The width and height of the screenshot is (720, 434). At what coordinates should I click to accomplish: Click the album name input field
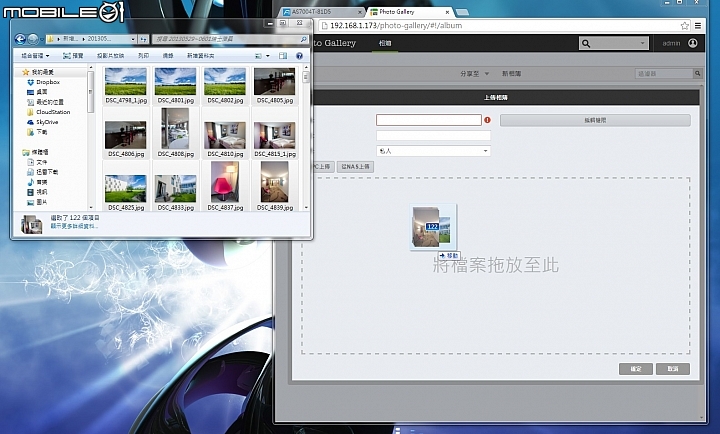pos(429,120)
